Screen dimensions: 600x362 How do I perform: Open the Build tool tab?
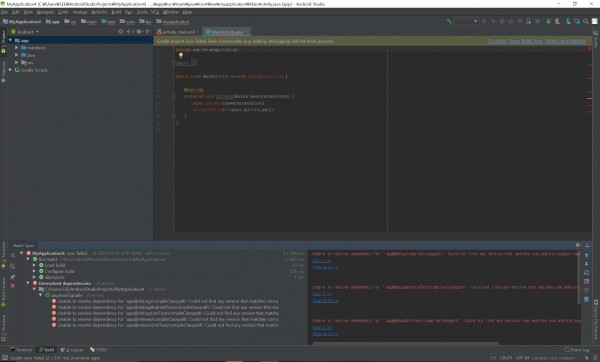click(47, 350)
